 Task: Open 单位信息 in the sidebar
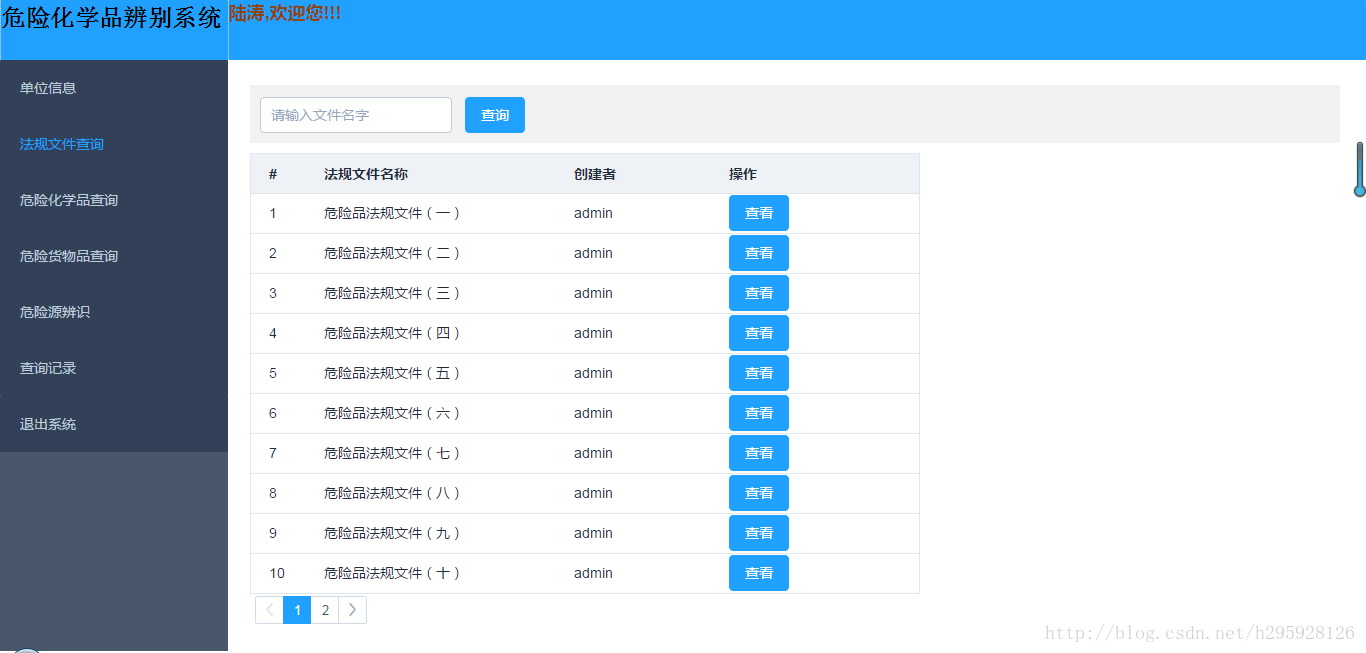(114, 88)
